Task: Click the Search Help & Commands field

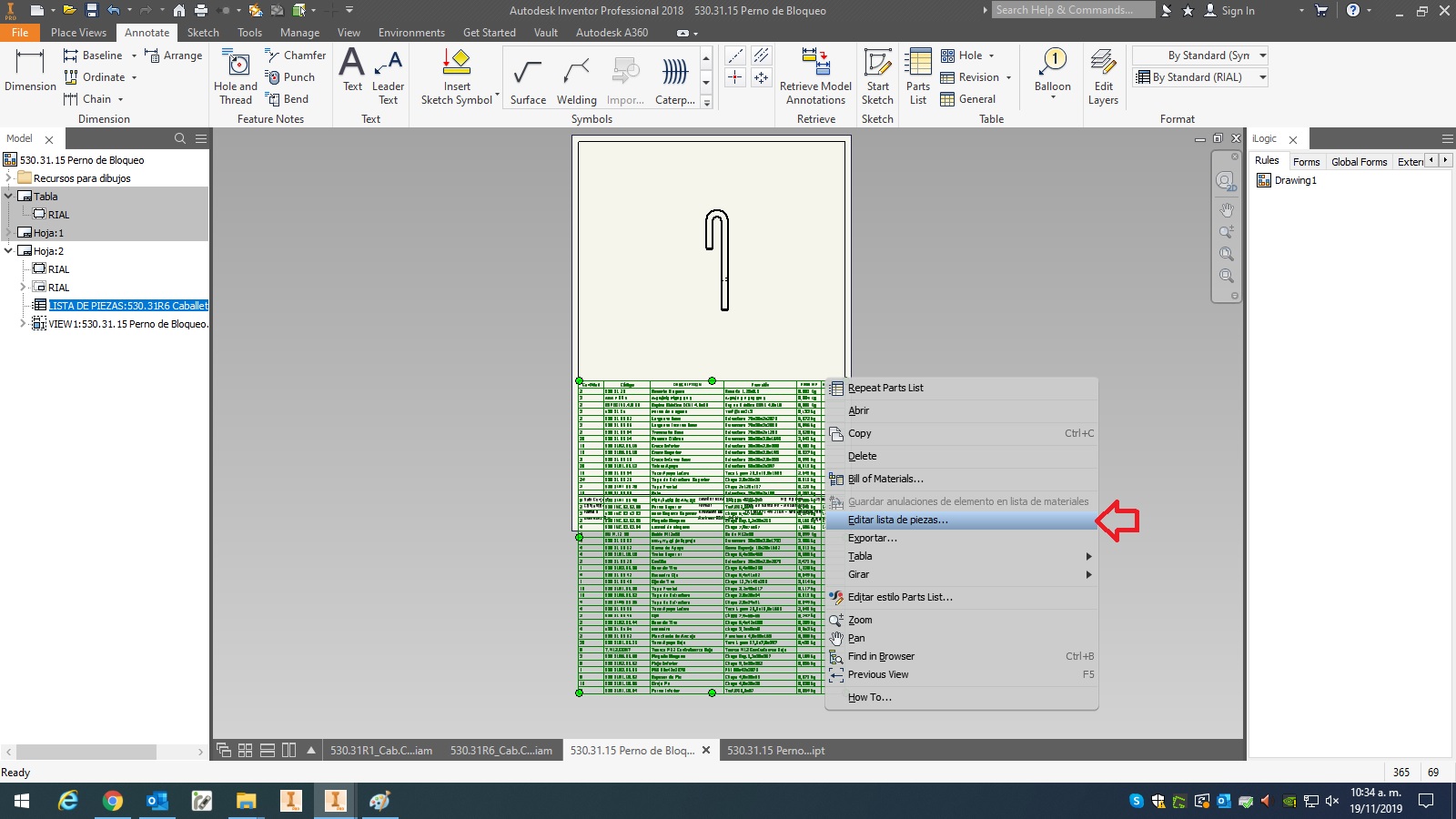Action: click(1073, 10)
